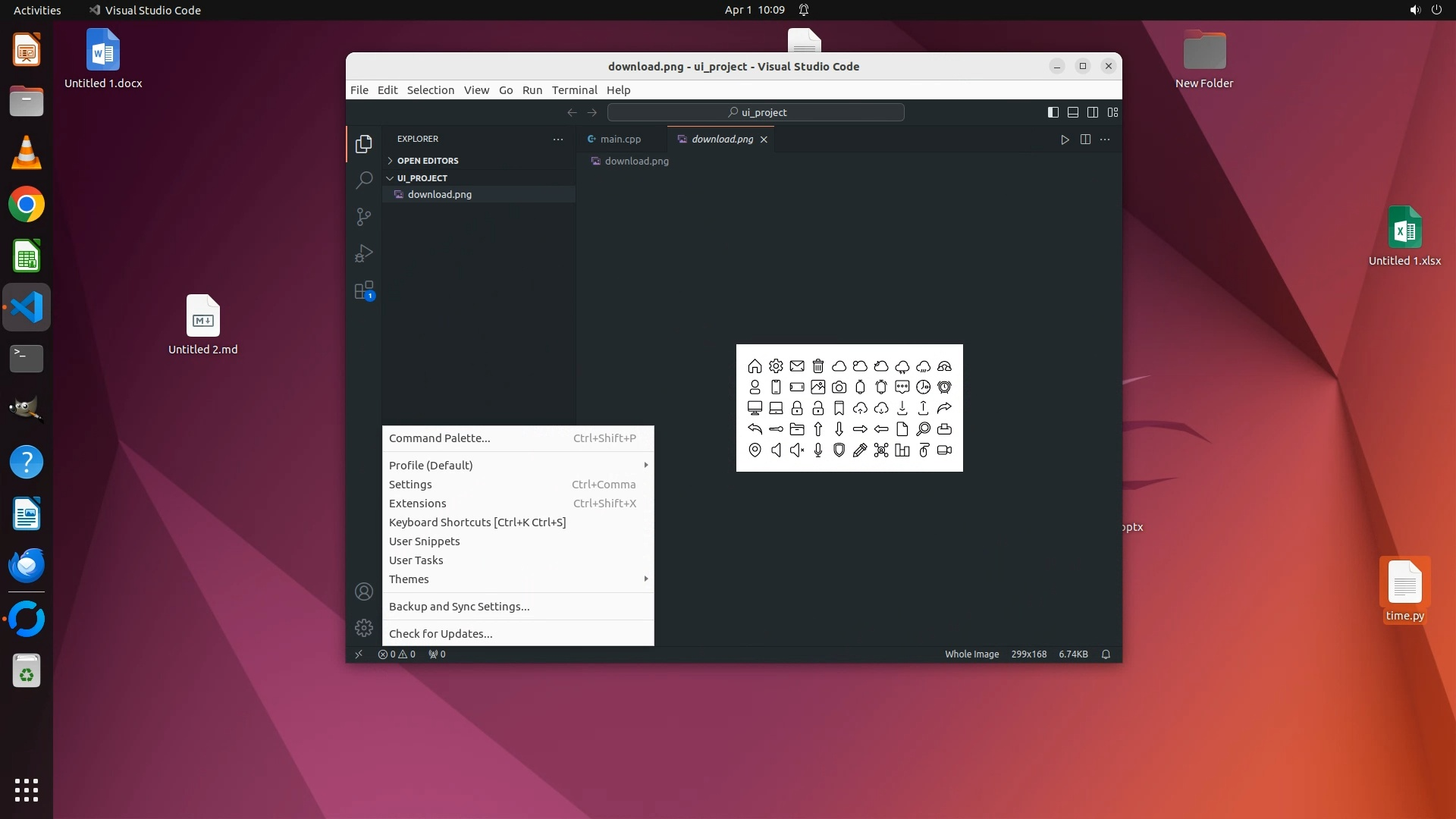Click errors and warnings count in status bar
This screenshot has height=819, width=1456.
coord(397,654)
